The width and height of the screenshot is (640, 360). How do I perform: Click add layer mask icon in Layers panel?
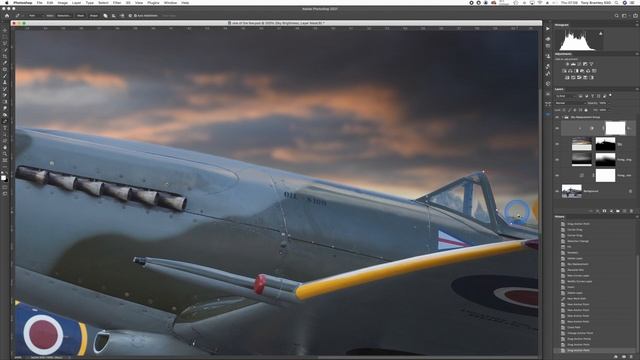[604, 211]
